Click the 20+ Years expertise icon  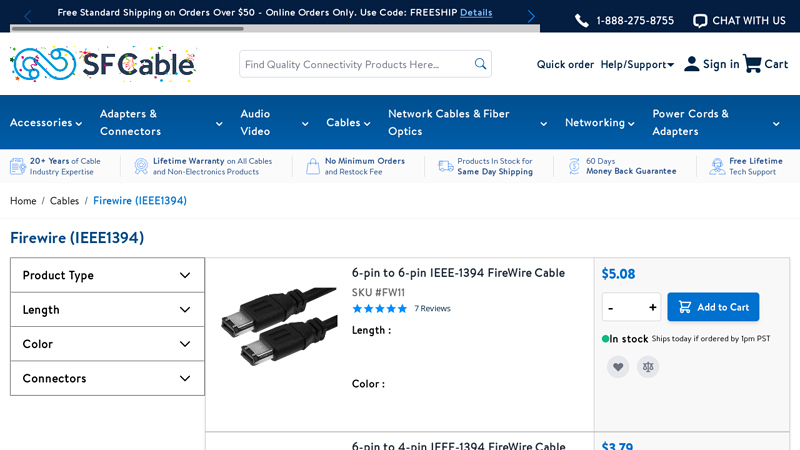point(18,166)
